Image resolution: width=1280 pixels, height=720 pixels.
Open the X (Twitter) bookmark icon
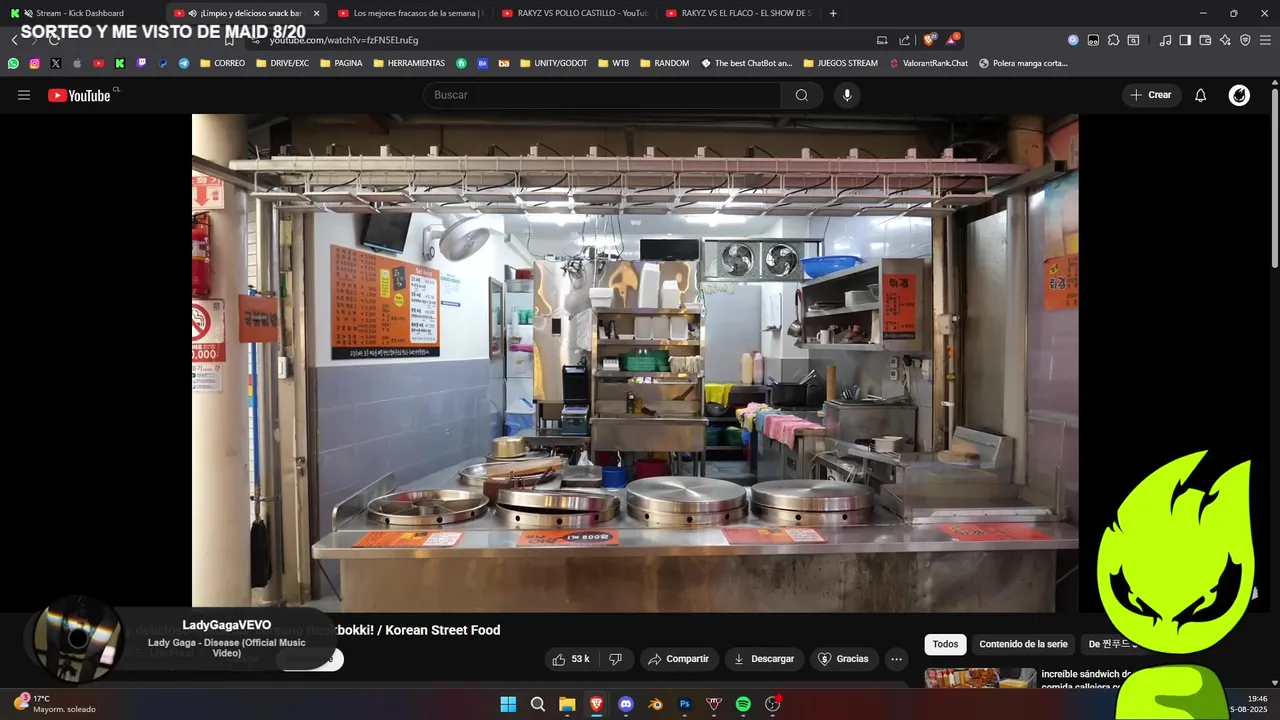coord(55,63)
